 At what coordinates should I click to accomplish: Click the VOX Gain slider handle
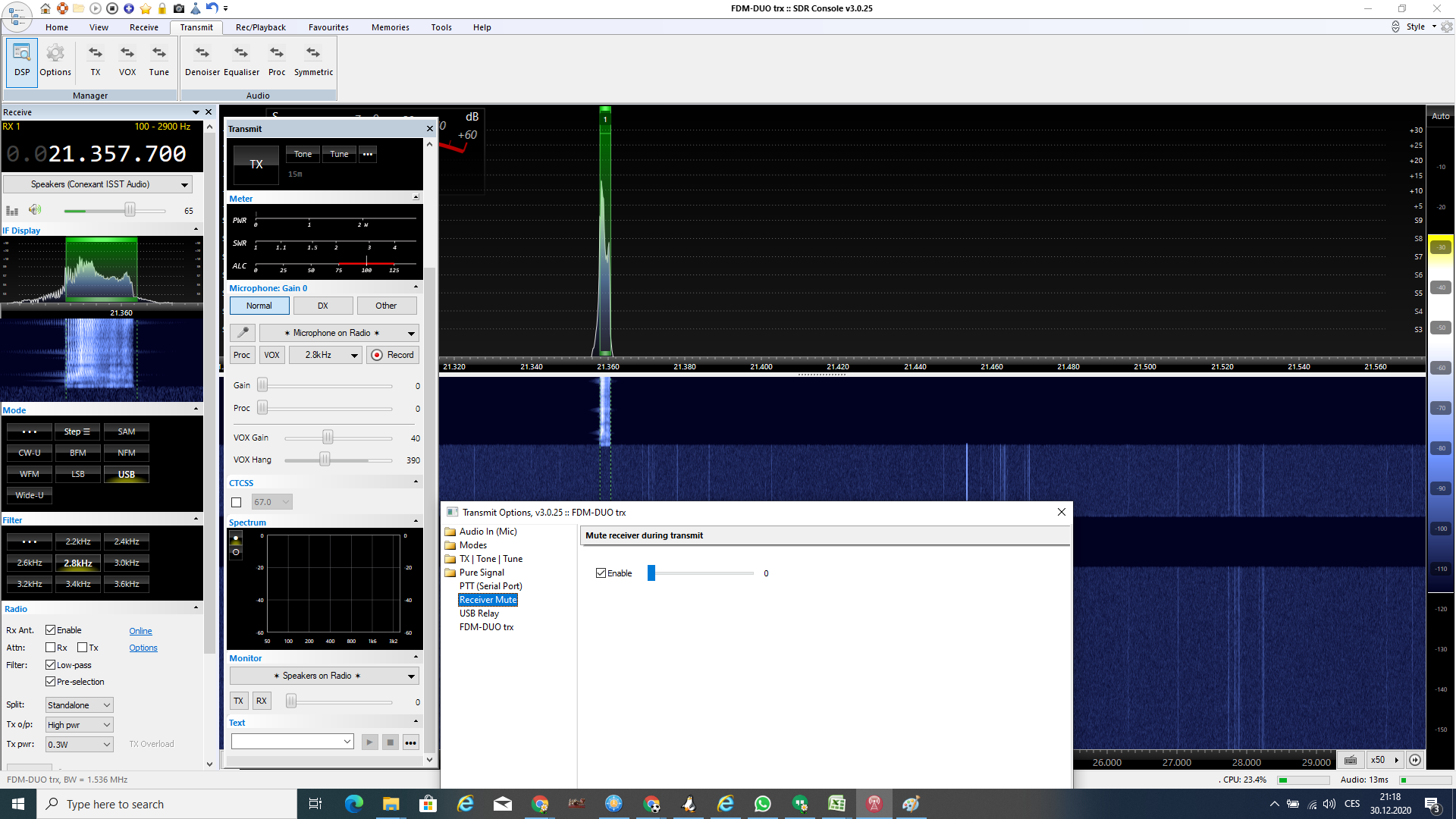[x=328, y=438]
